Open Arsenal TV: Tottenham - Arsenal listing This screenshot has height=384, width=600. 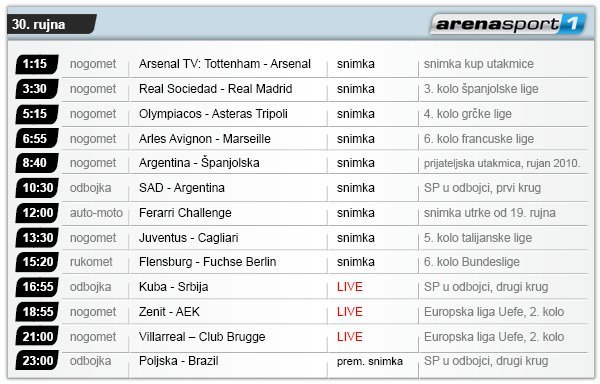225,64
